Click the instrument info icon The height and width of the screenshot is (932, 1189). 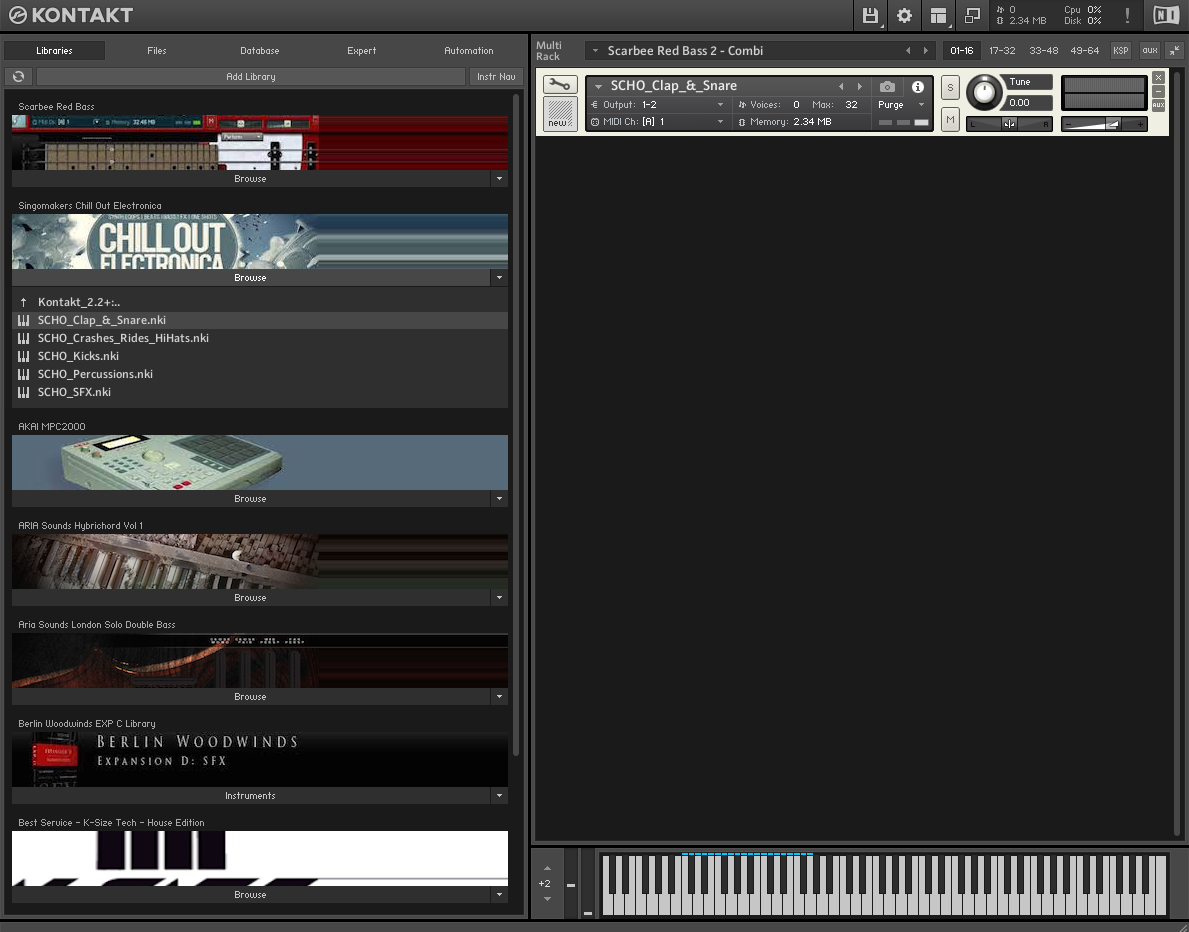[918, 86]
